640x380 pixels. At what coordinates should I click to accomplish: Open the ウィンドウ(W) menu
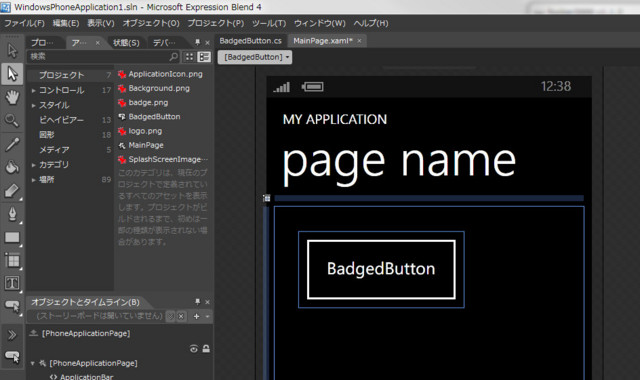click(x=320, y=23)
